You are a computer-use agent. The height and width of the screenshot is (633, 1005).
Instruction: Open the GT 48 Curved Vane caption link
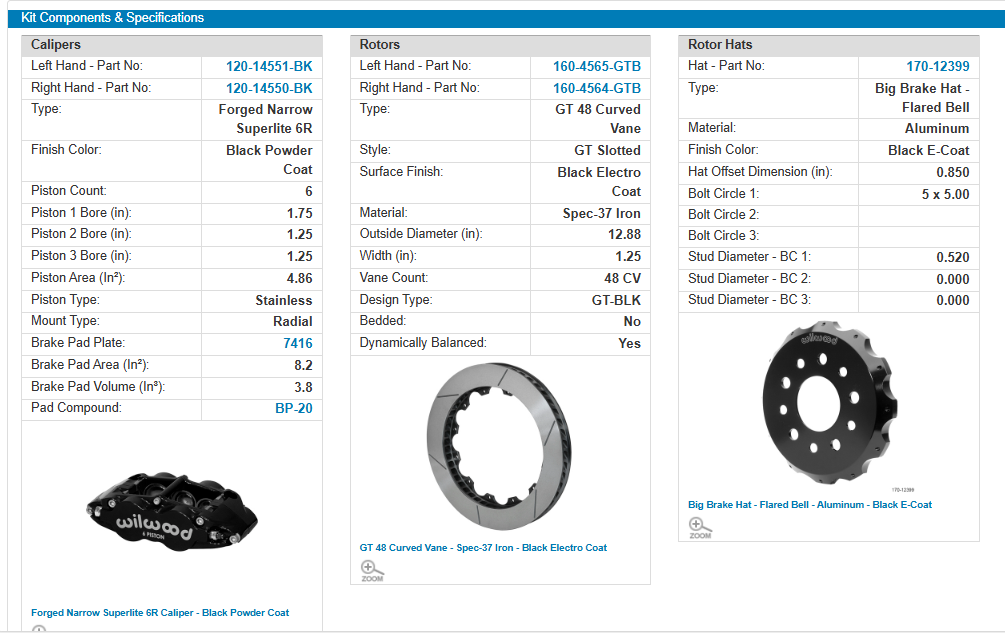click(483, 547)
